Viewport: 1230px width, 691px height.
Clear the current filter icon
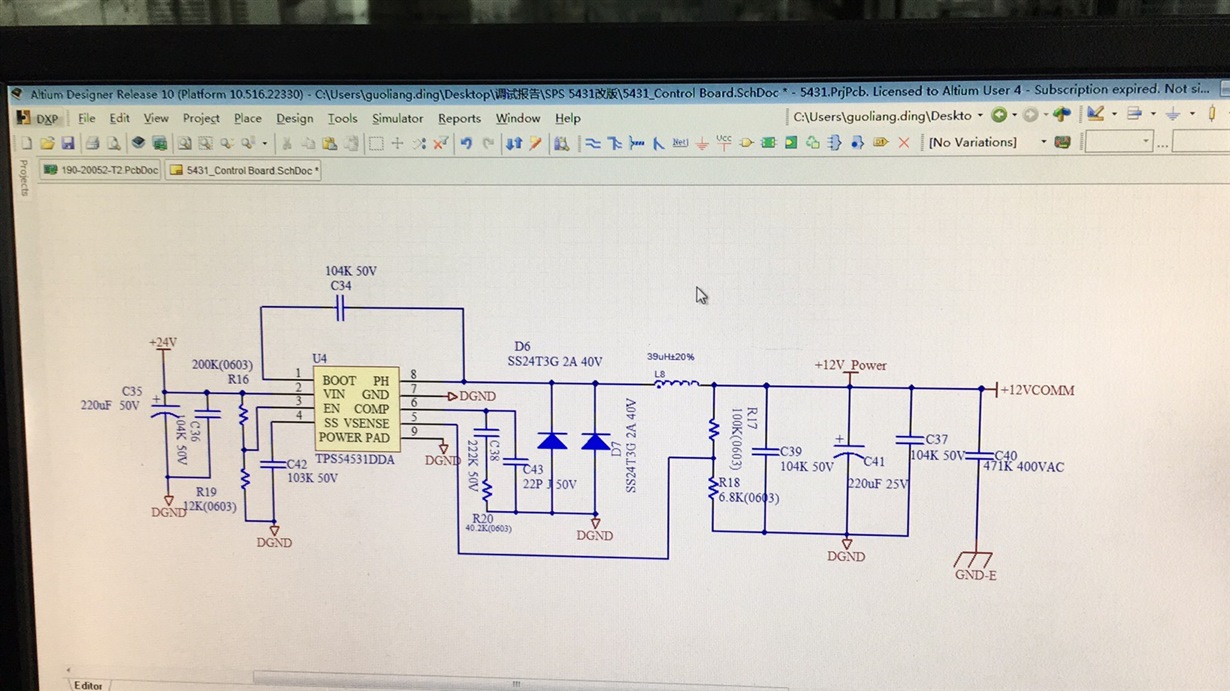[440, 143]
